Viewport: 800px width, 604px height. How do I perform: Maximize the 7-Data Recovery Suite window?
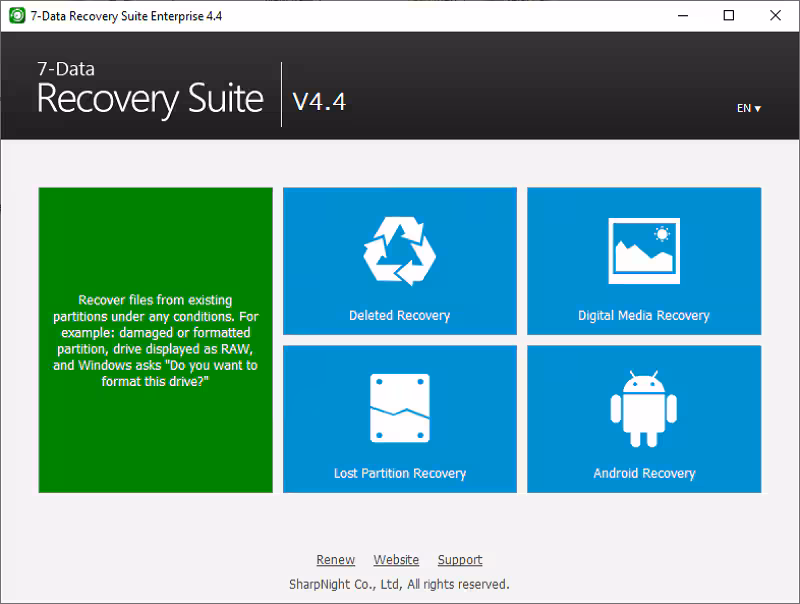coord(729,16)
